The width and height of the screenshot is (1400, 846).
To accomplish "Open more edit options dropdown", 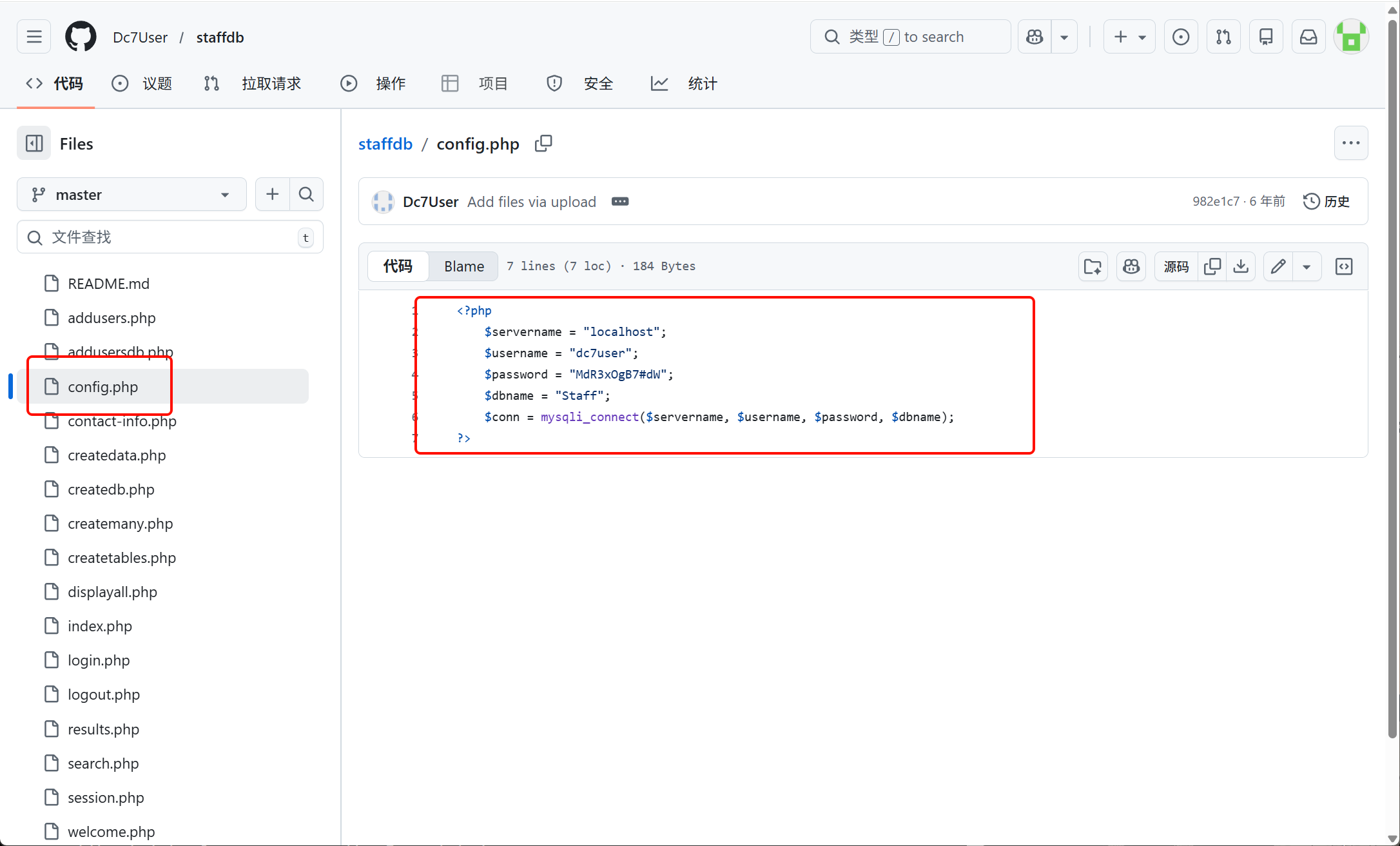I will click(1307, 266).
